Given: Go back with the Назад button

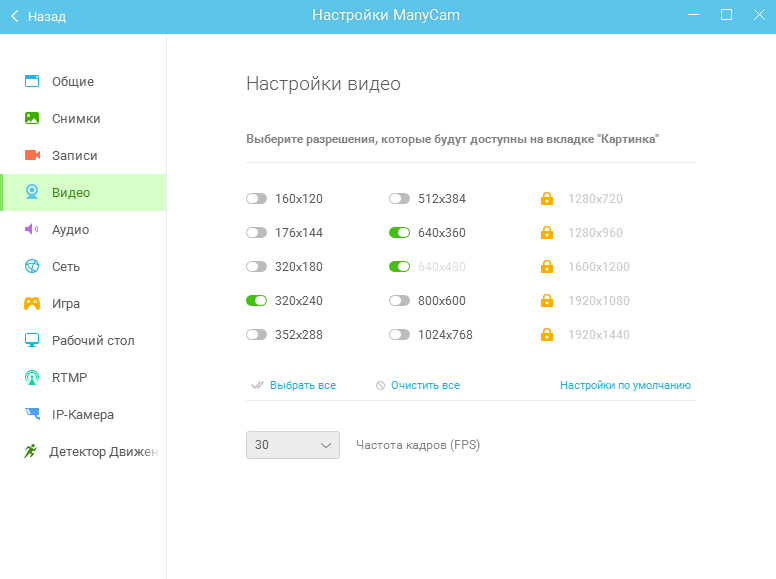Looking at the screenshot, I should 39,16.
